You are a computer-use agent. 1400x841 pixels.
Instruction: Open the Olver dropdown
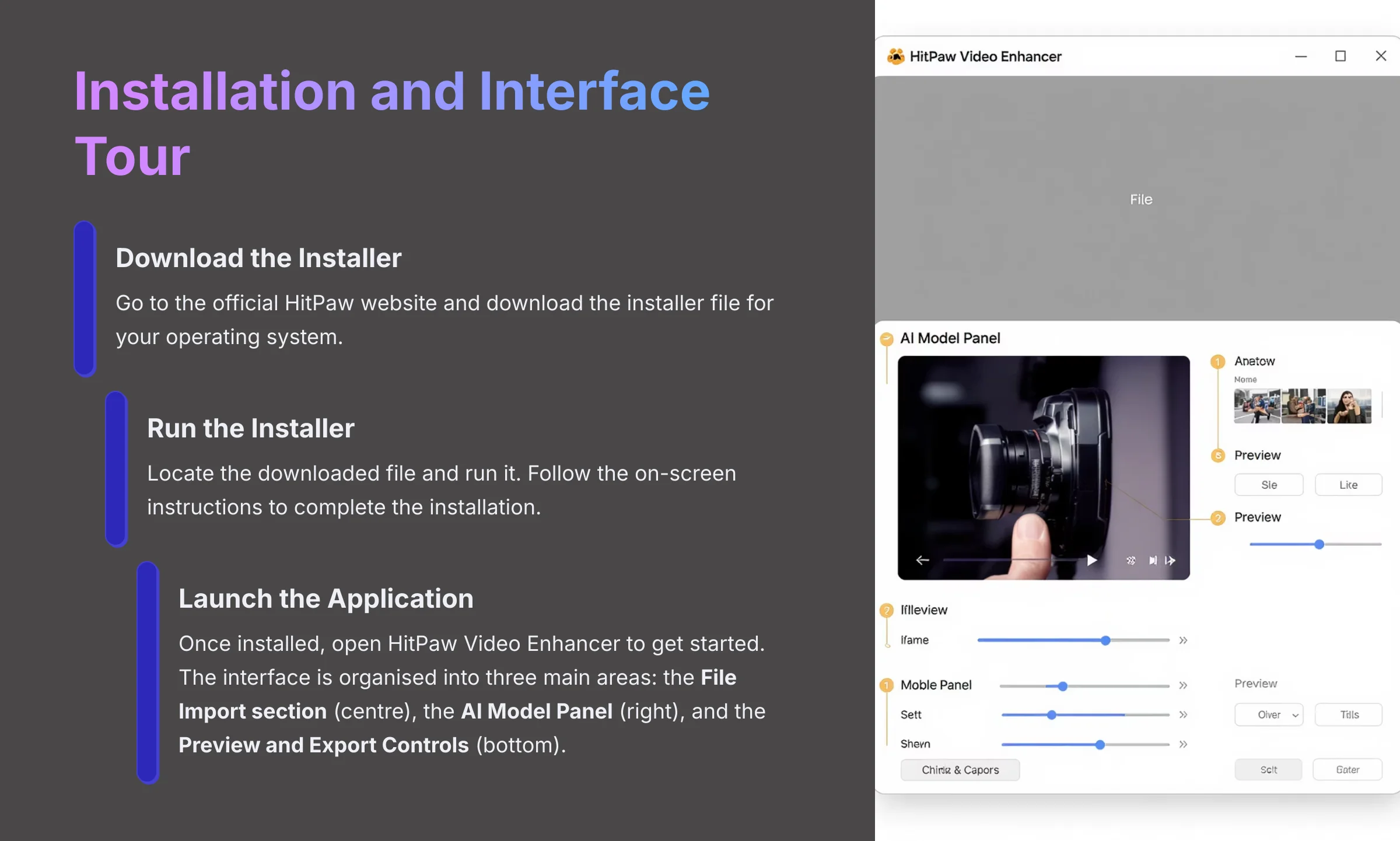point(1269,714)
